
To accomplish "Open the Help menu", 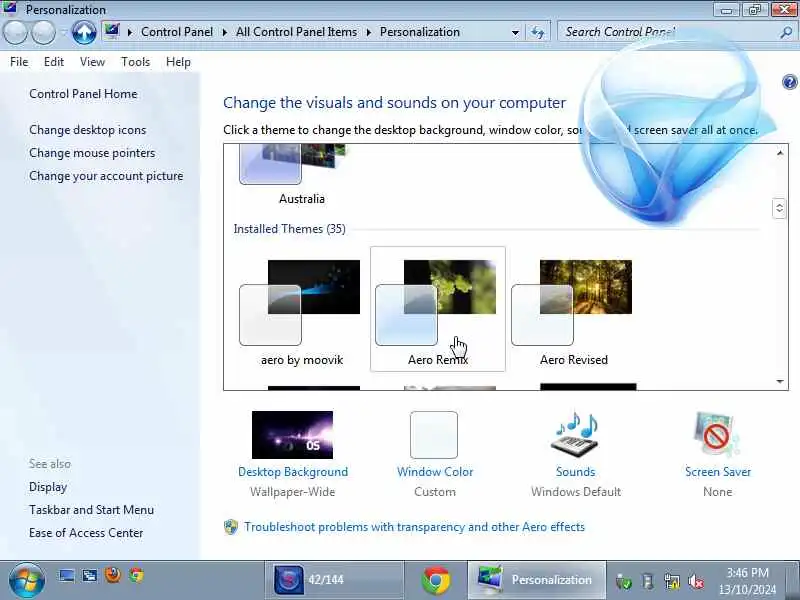I will click(178, 62).
